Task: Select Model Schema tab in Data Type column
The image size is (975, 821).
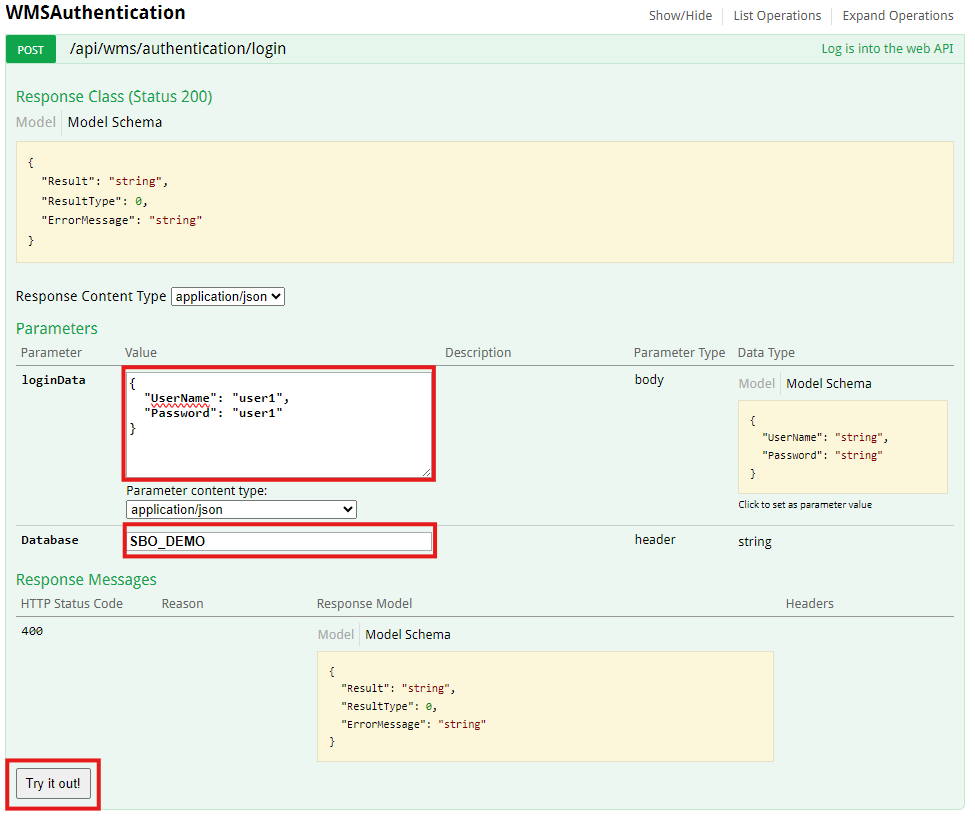Action: [x=829, y=383]
